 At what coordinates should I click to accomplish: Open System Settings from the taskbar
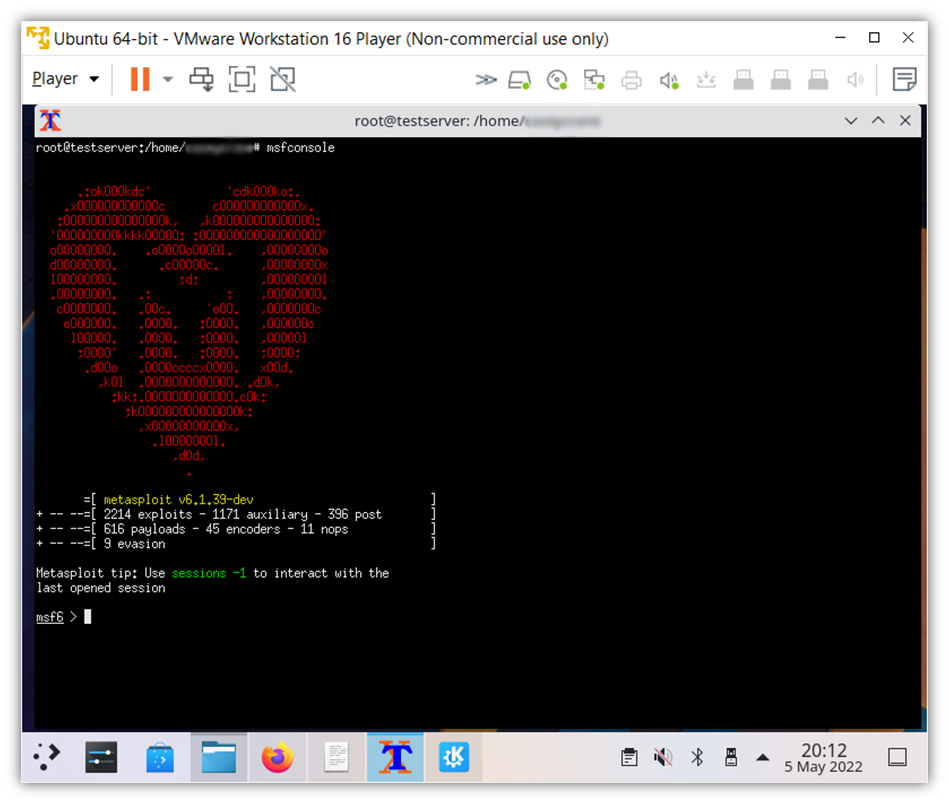(x=101, y=757)
